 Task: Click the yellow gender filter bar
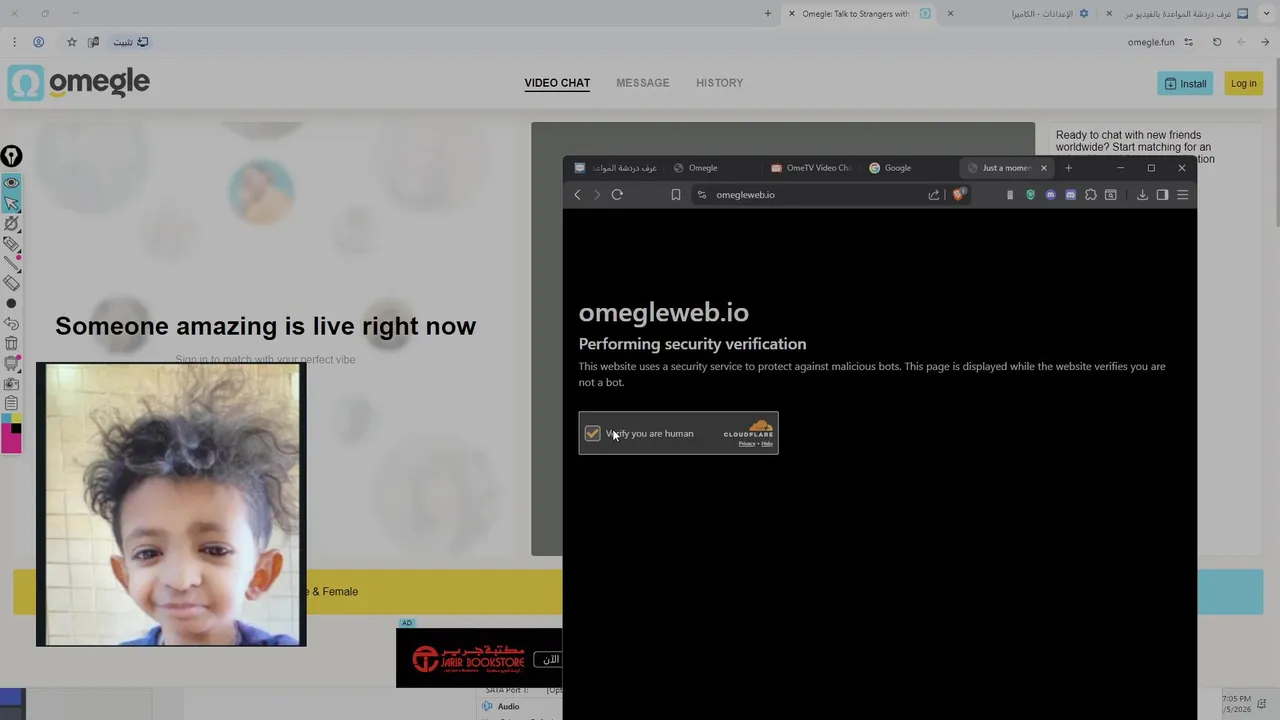coord(288,592)
